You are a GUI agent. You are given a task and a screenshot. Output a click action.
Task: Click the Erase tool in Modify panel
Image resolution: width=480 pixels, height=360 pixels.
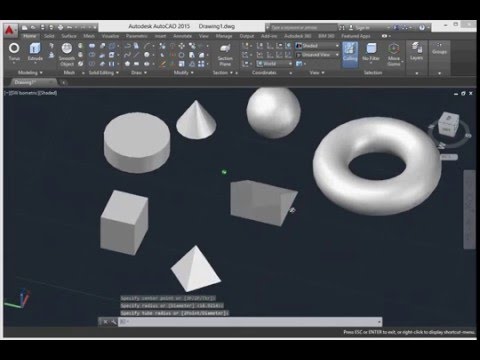click(163, 64)
